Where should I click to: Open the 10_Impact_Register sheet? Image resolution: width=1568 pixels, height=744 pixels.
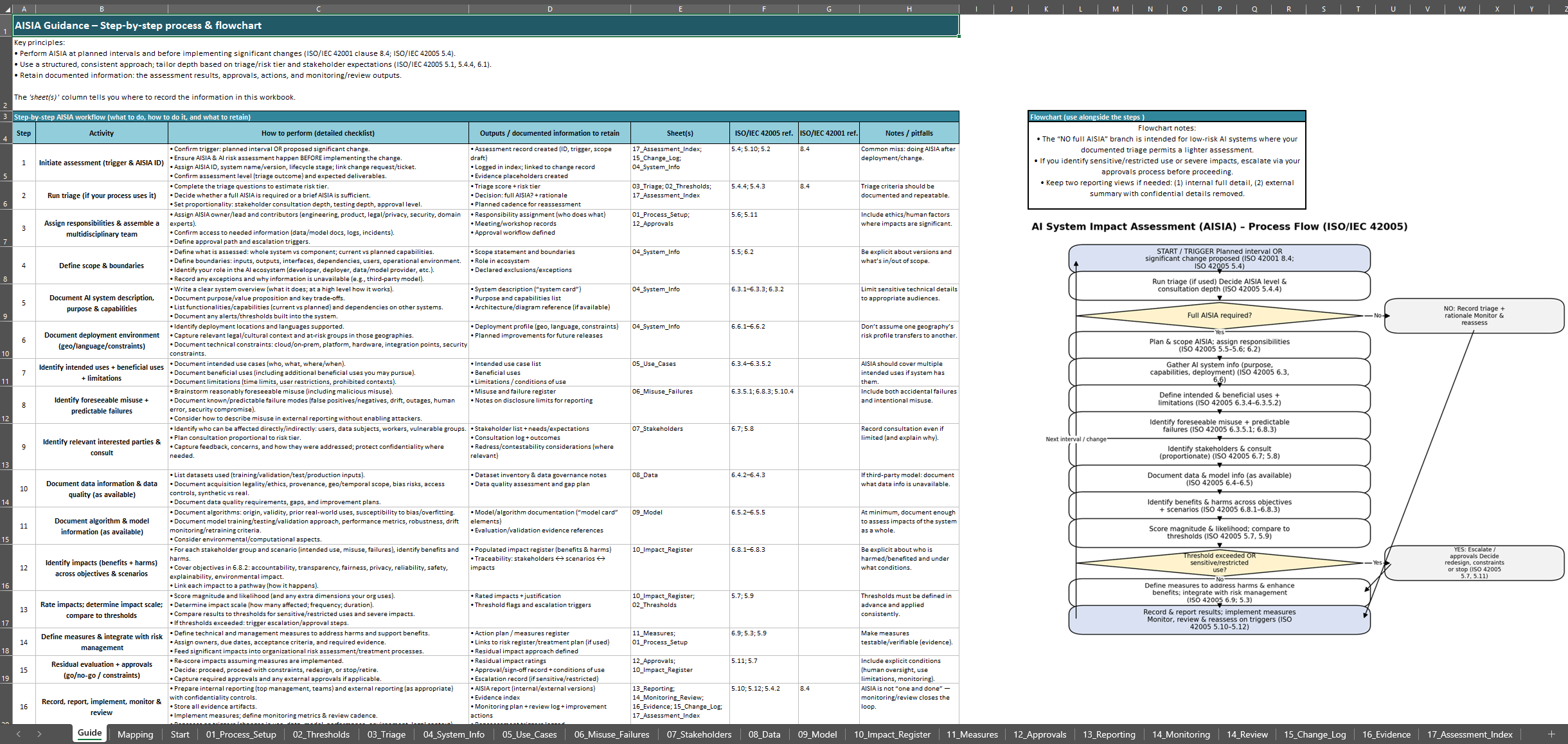click(x=893, y=734)
